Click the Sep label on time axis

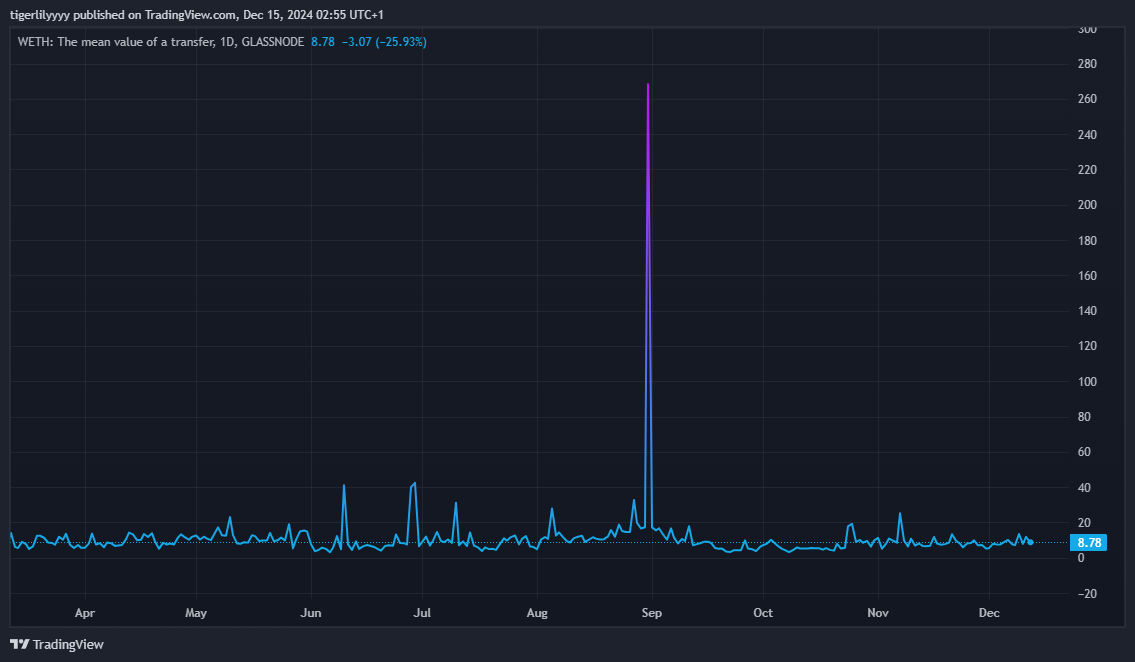click(x=652, y=612)
